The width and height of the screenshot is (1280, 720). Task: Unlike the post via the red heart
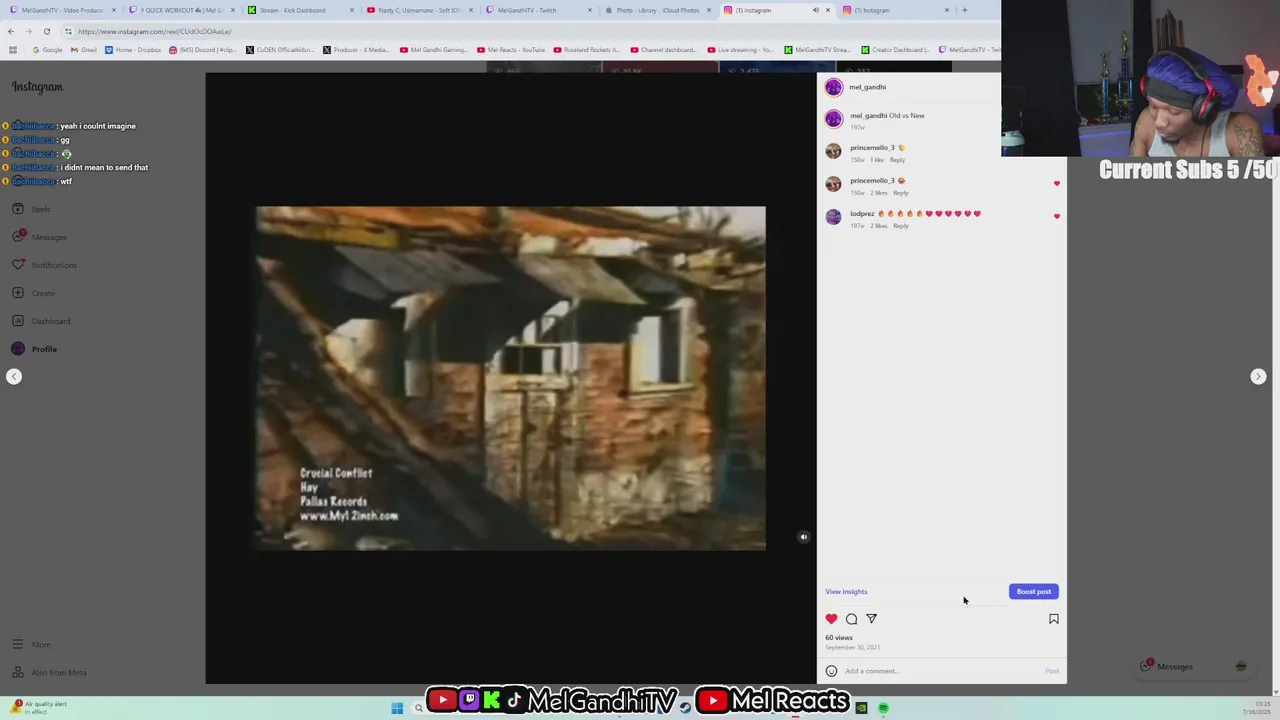831,619
